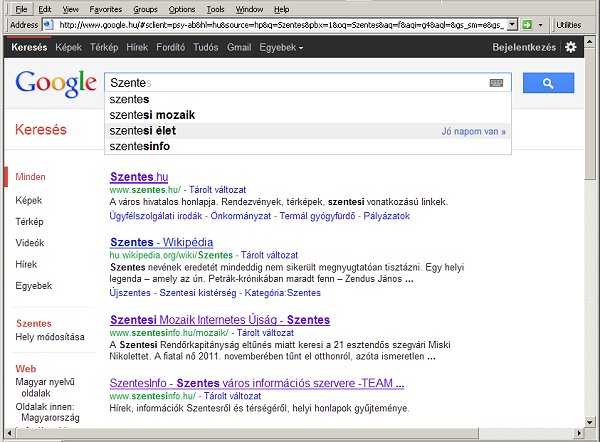This screenshot has height=442, width=600.
Task: Select Térkép in the black top bar
Action: click(x=104, y=47)
